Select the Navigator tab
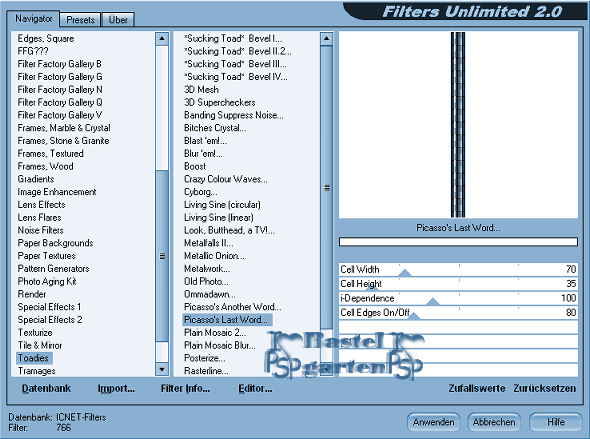 pyautogui.click(x=33, y=18)
